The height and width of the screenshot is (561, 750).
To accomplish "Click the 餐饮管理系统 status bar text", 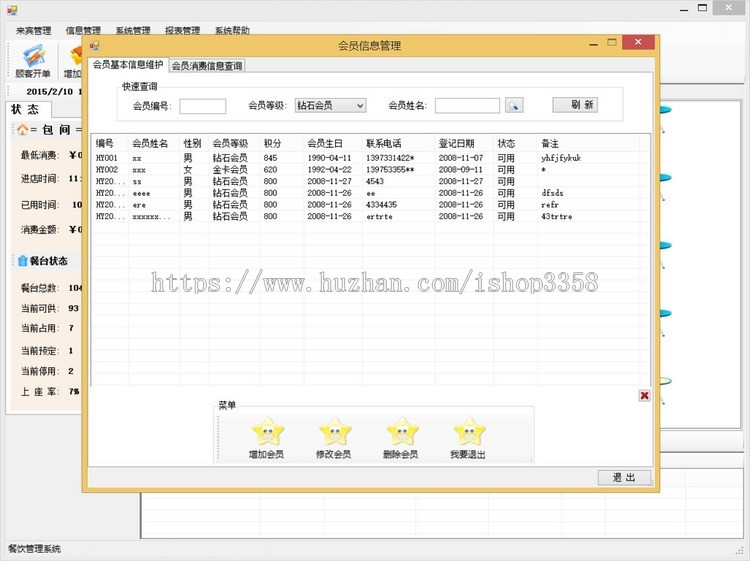I will 34,549.
